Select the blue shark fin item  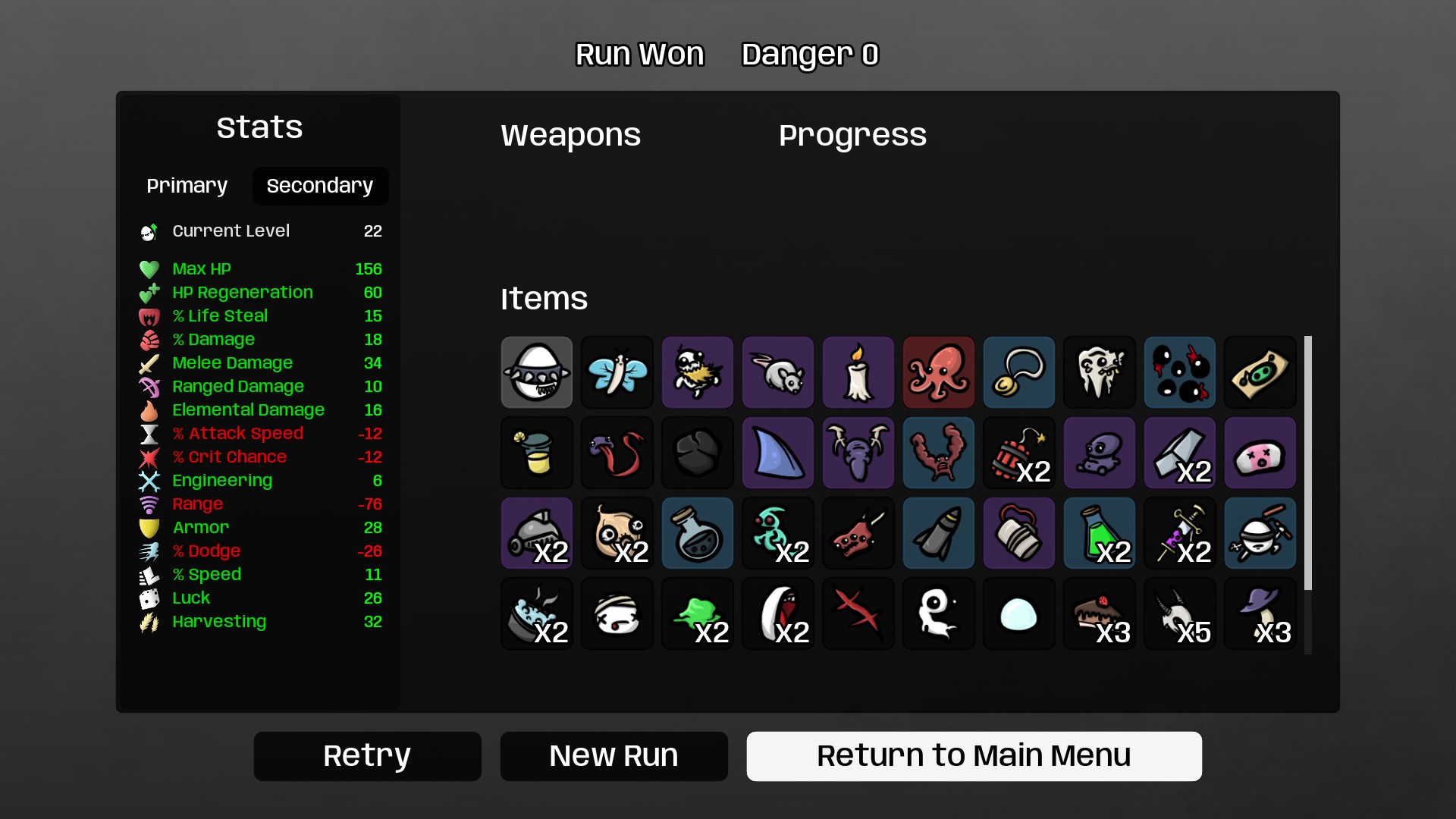point(778,453)
